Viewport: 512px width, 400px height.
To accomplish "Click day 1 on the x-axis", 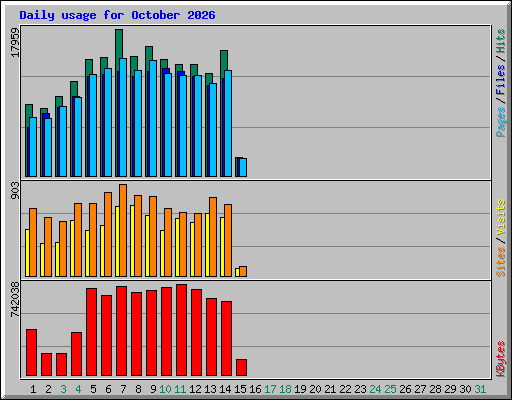I will pyautogui.click(x=33, y=389).
